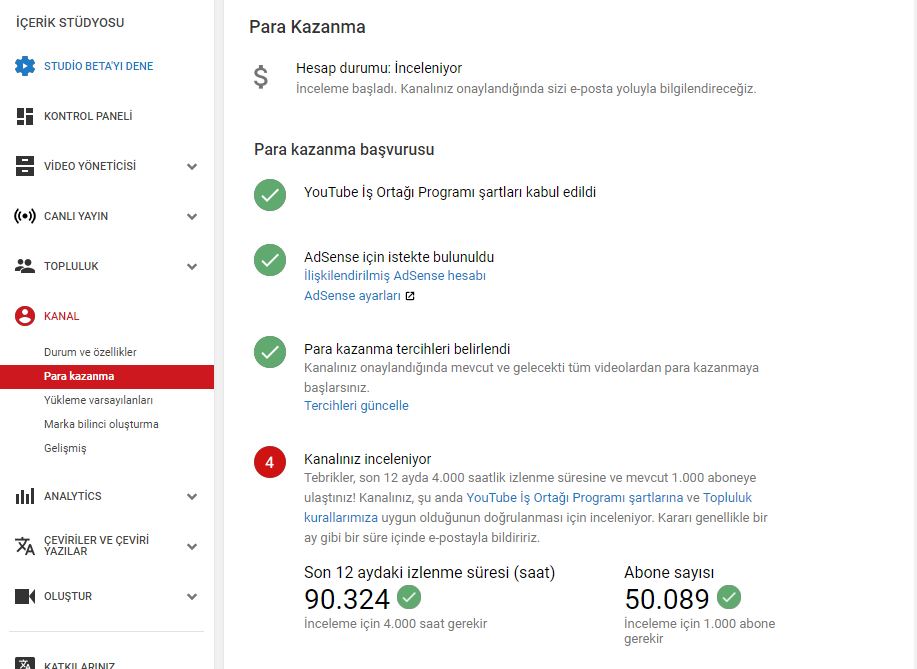The height and width of the screenshot is (669, 917).
Task: Click 'Hesap durumu: İnceleniyor' text
Action: tap(379, 68)
